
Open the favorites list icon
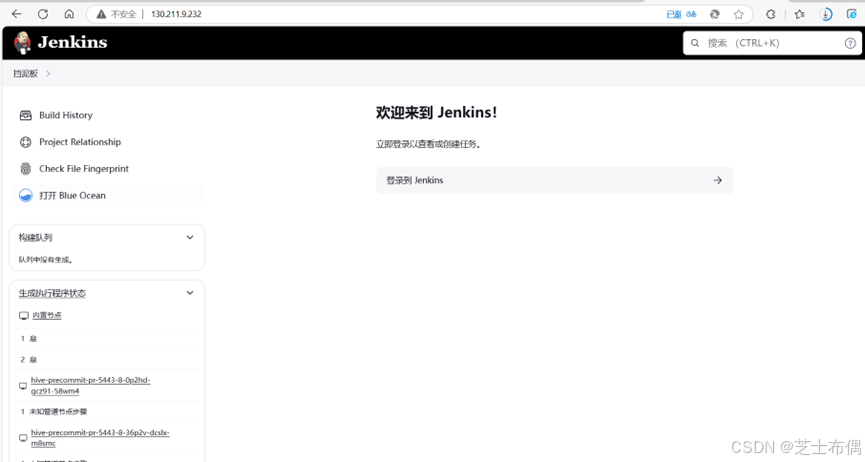(x=799, y=14)
